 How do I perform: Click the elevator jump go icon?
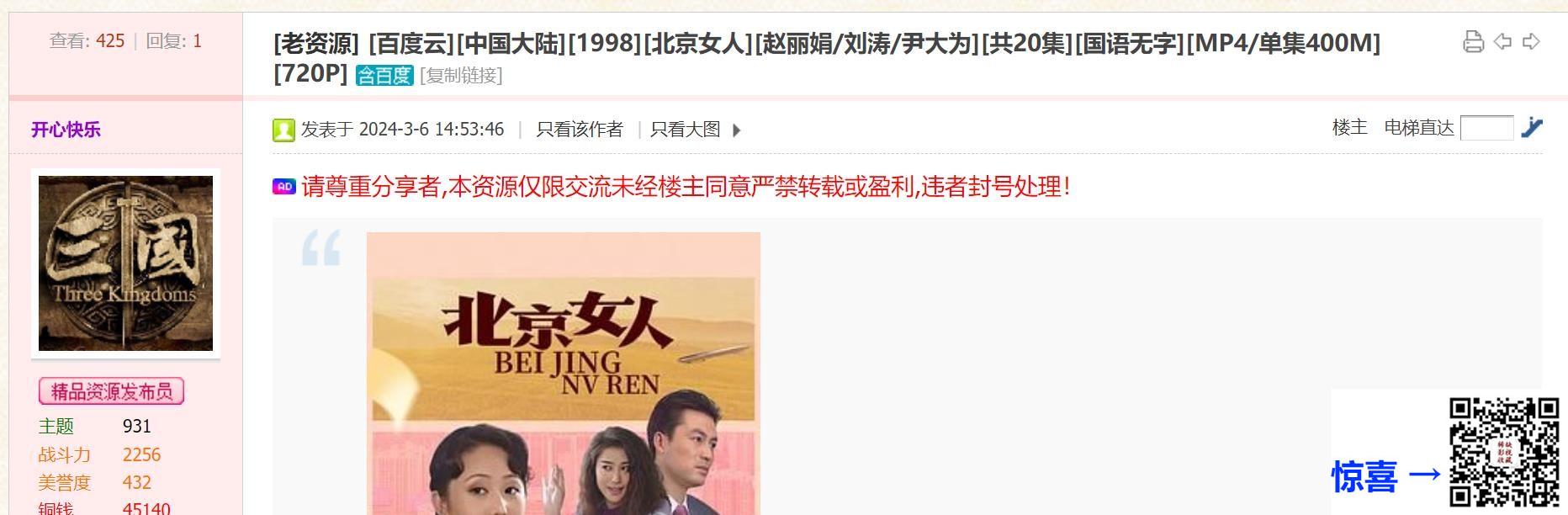coord(1532,128)
